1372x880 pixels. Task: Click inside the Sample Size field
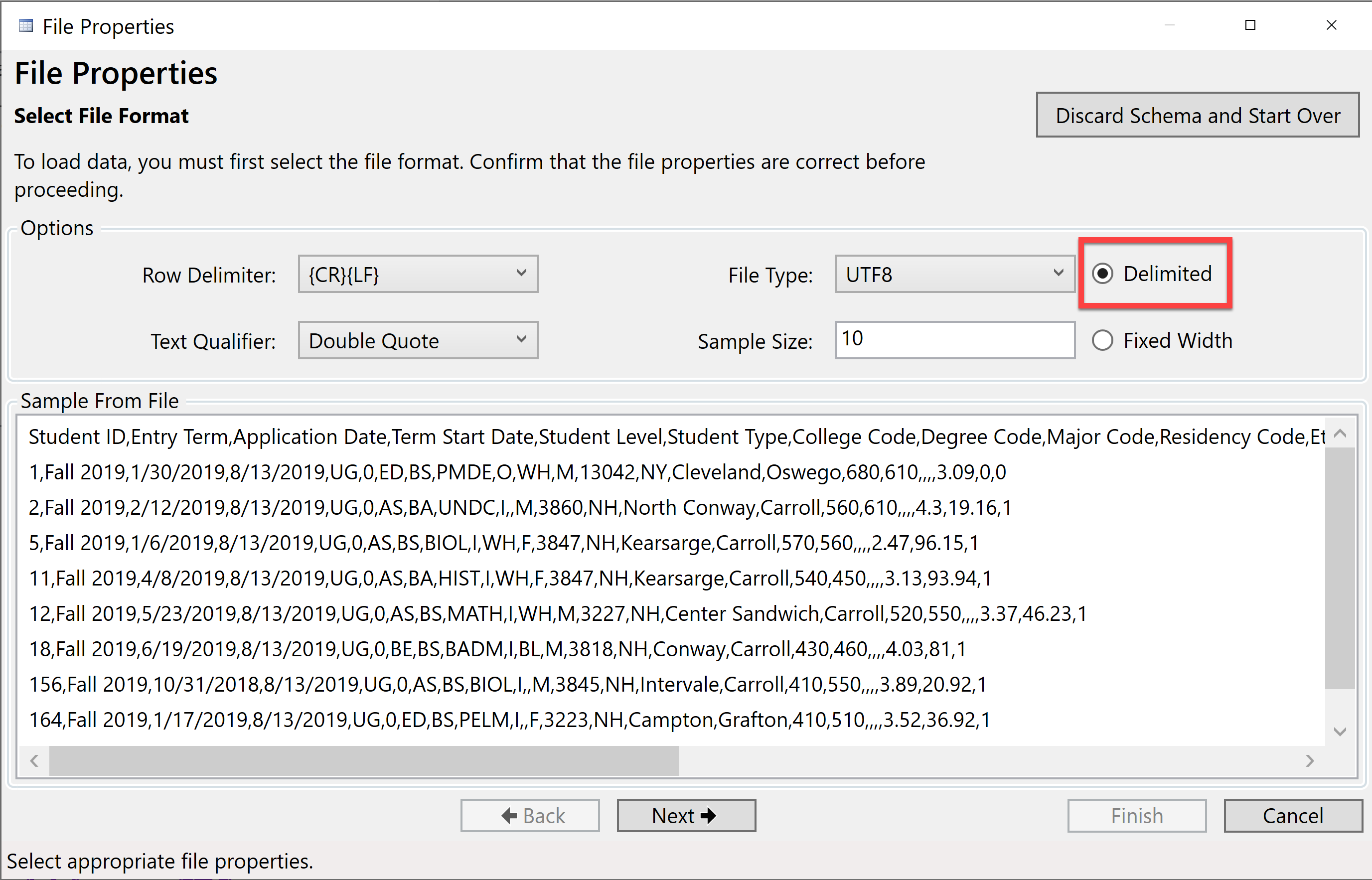coord(954,340)
